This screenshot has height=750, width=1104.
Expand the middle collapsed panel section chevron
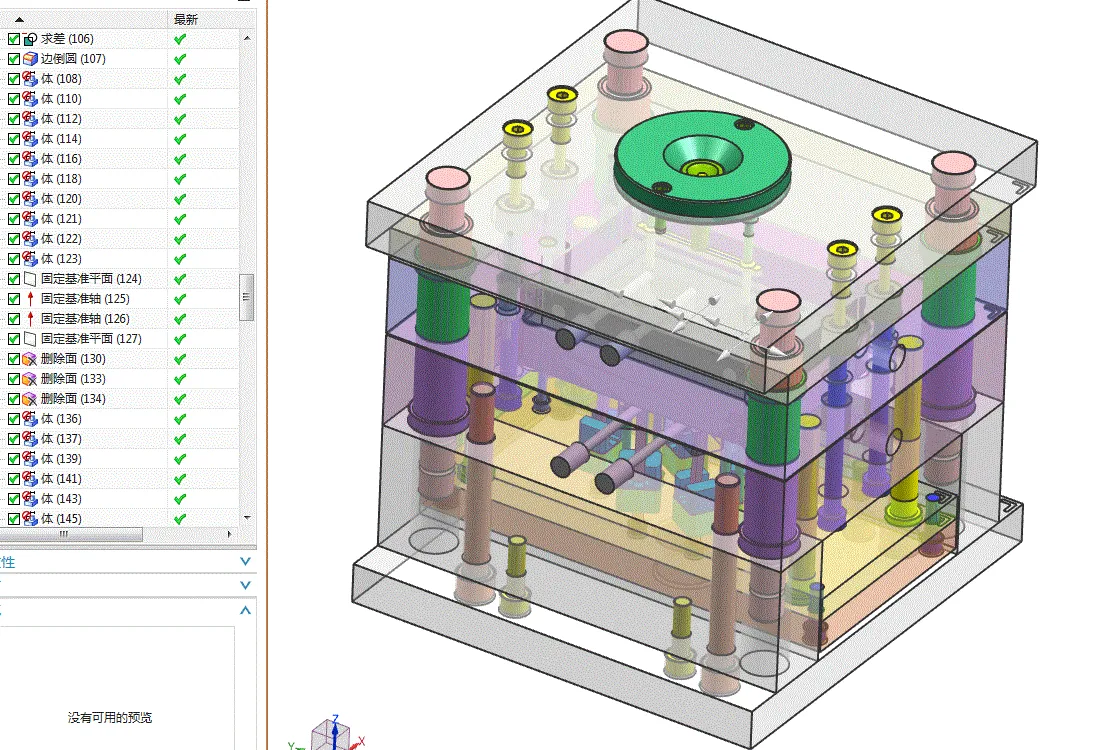point(245,585)
